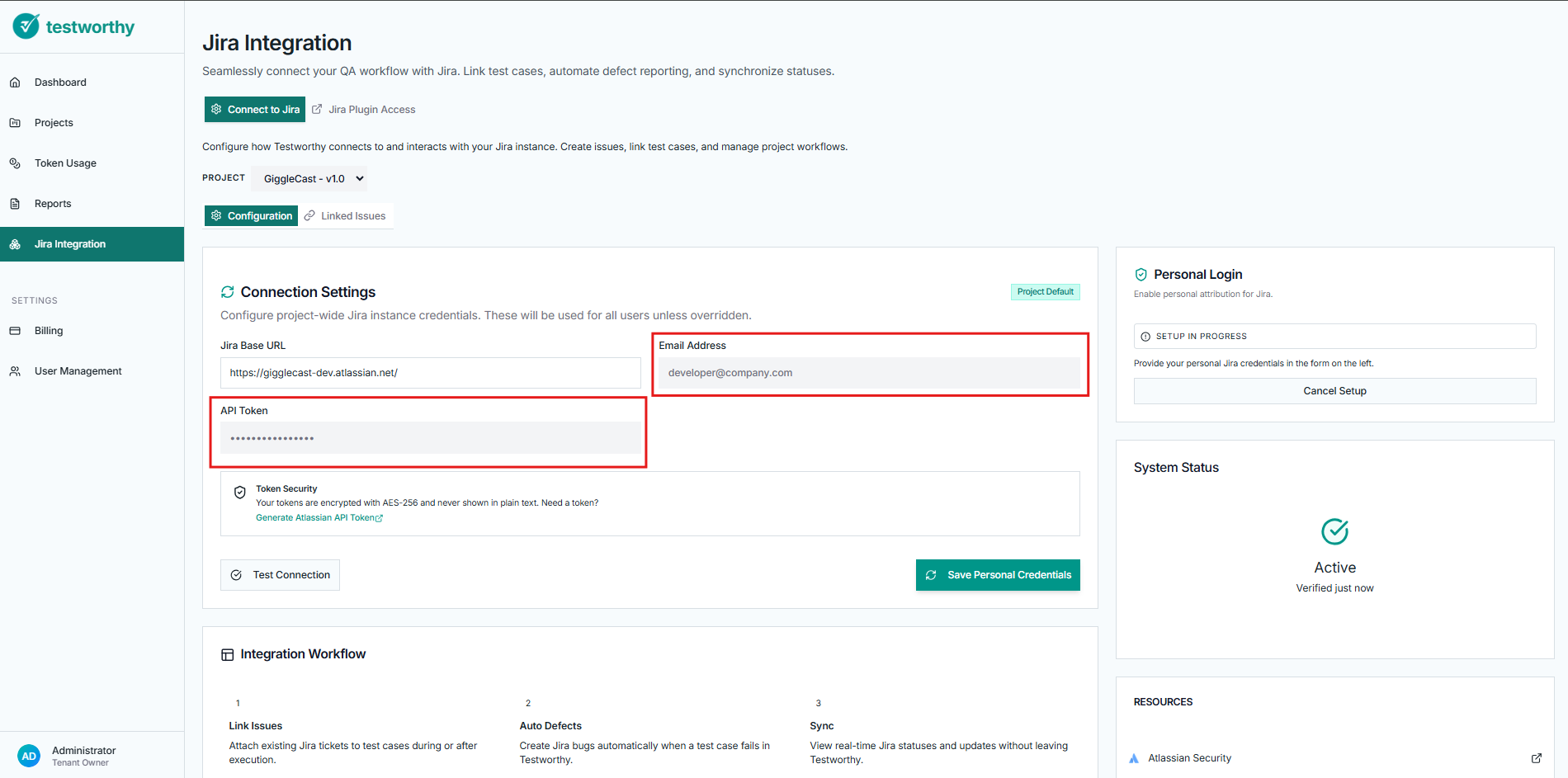Open Projects from the sidebar

click(92, 123)
